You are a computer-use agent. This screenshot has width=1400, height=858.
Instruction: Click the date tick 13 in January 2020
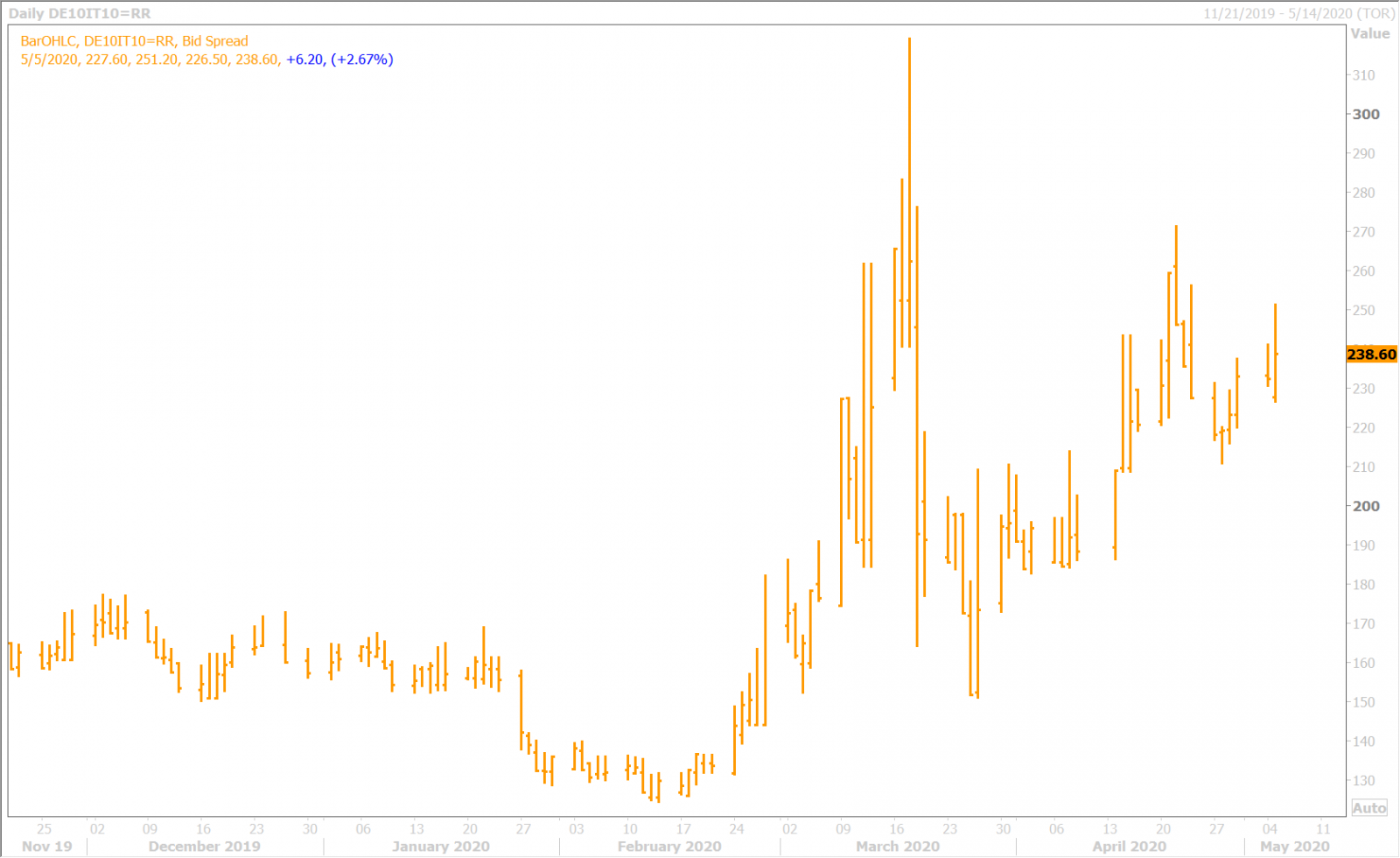(416, 828)
